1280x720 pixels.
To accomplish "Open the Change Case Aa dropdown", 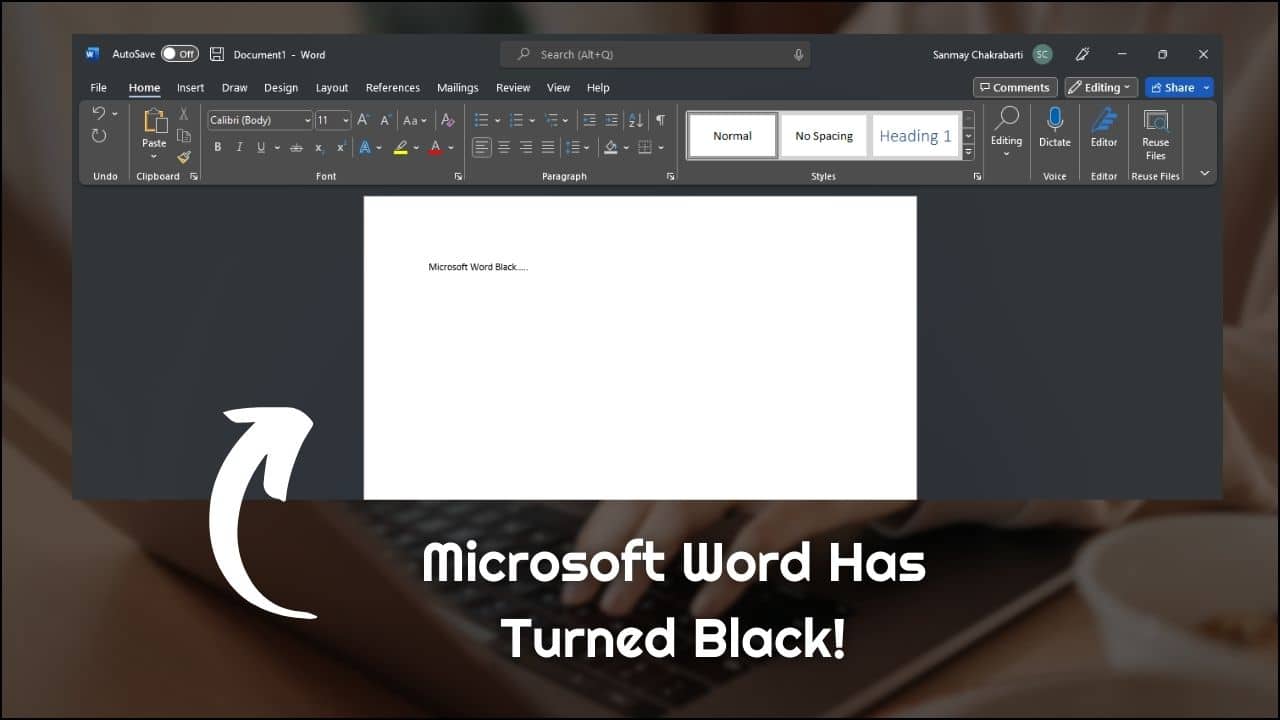I will click(x=414, y=120).
